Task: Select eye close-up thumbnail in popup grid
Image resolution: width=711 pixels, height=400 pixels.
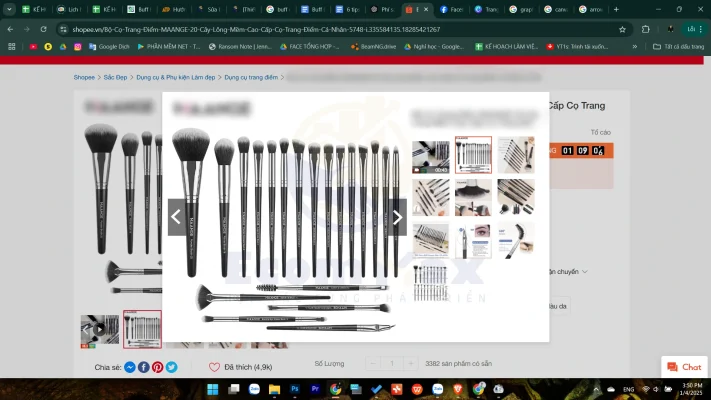Action: (473, 240)
